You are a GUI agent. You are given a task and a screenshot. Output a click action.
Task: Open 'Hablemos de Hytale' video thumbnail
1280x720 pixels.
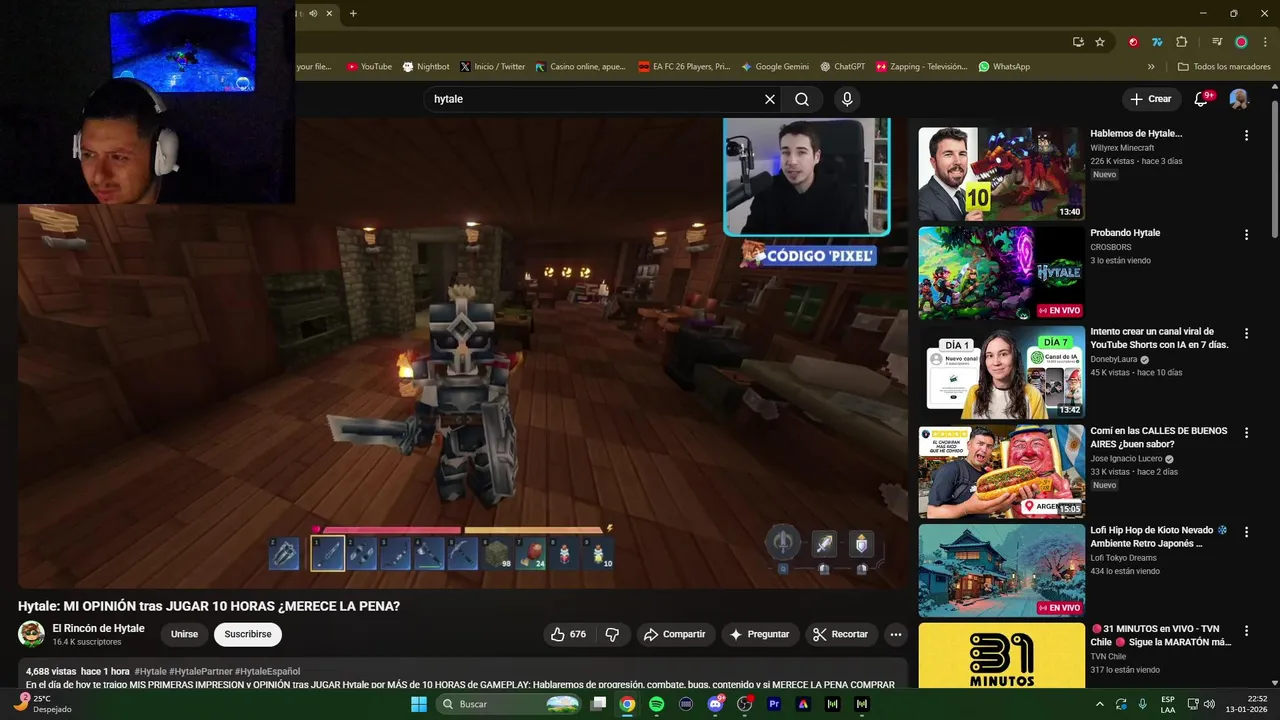[1001, 174]
